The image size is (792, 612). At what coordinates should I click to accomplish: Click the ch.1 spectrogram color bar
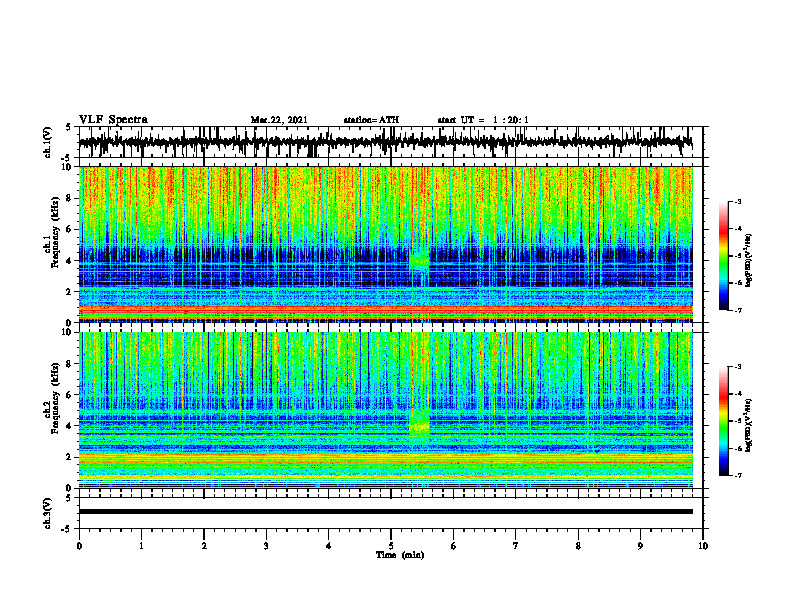[x=723, y=256]
